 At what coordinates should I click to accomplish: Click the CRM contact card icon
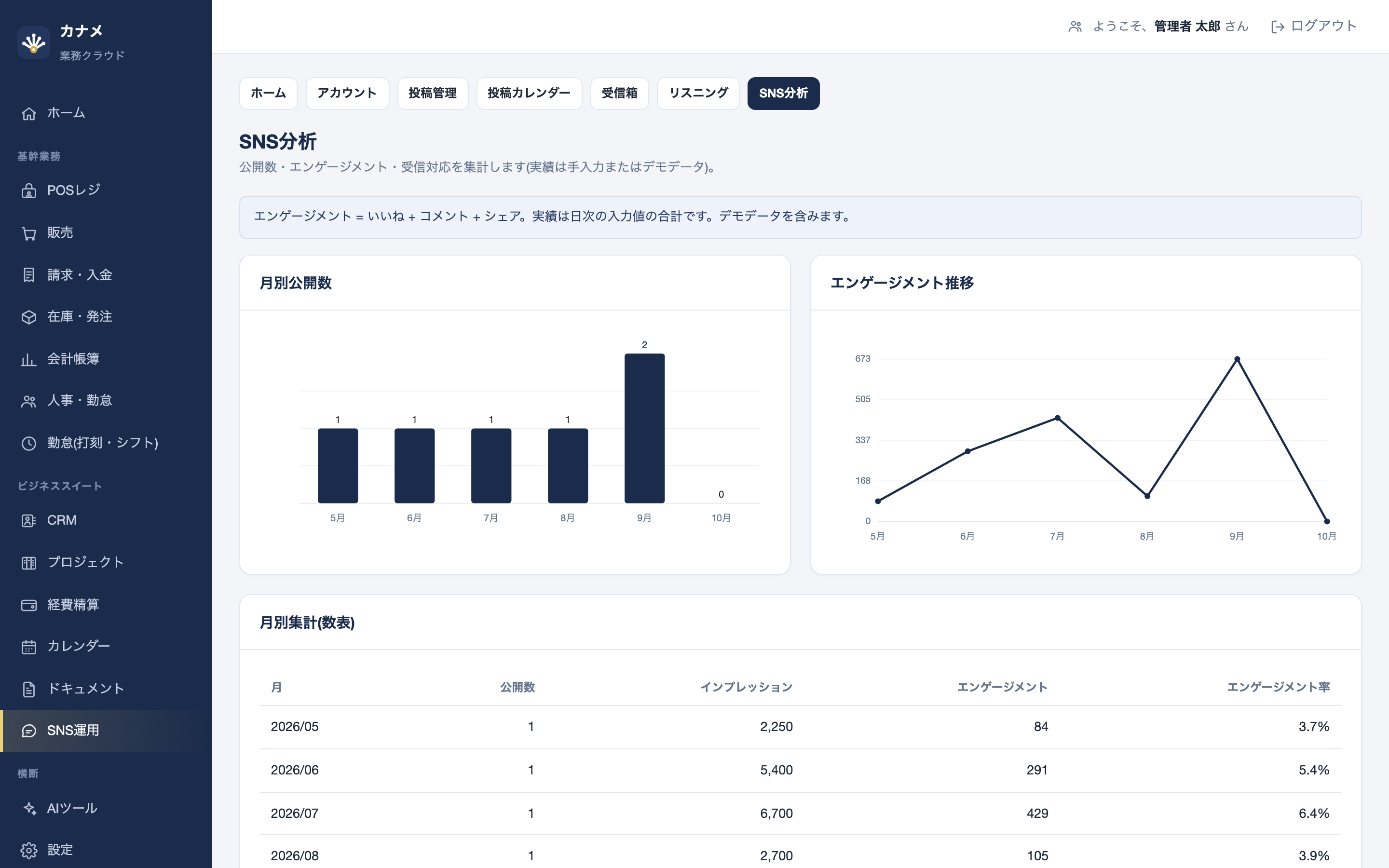click(x=29, y=521)
